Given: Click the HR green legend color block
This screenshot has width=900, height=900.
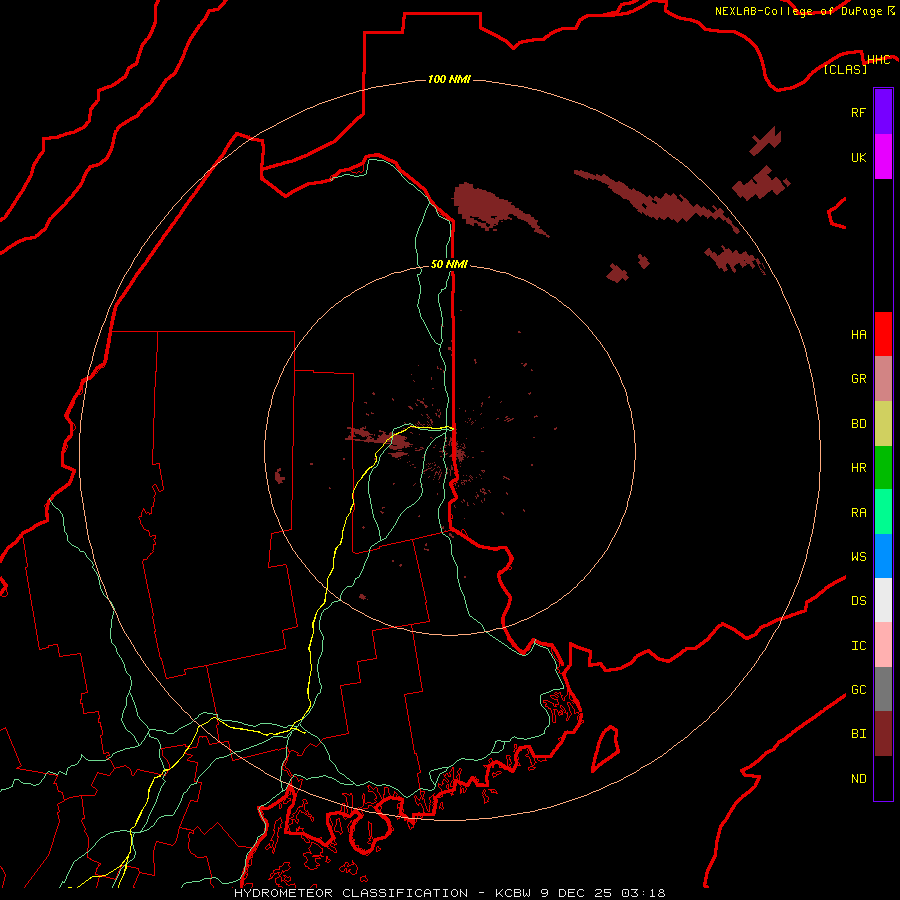Looking at the screenshot, I should pyautogui.click(x=883, y=467).
